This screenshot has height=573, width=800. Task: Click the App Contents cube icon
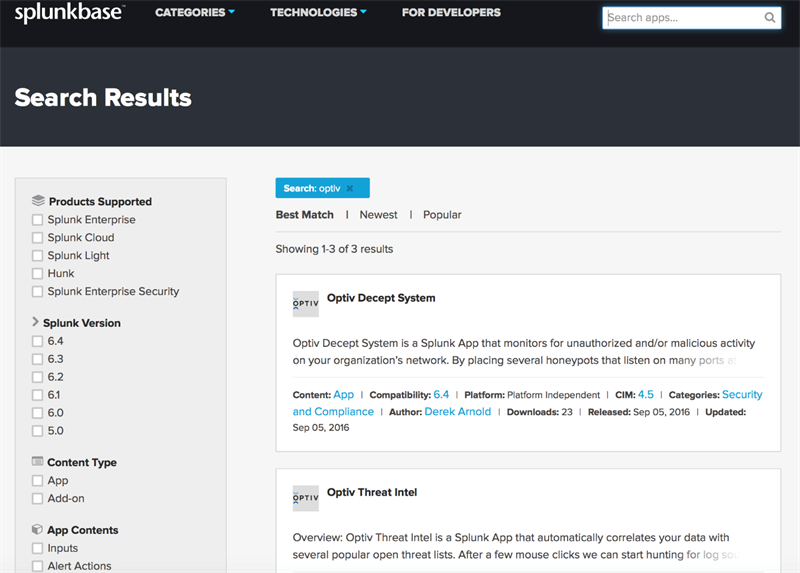[38, 530]
